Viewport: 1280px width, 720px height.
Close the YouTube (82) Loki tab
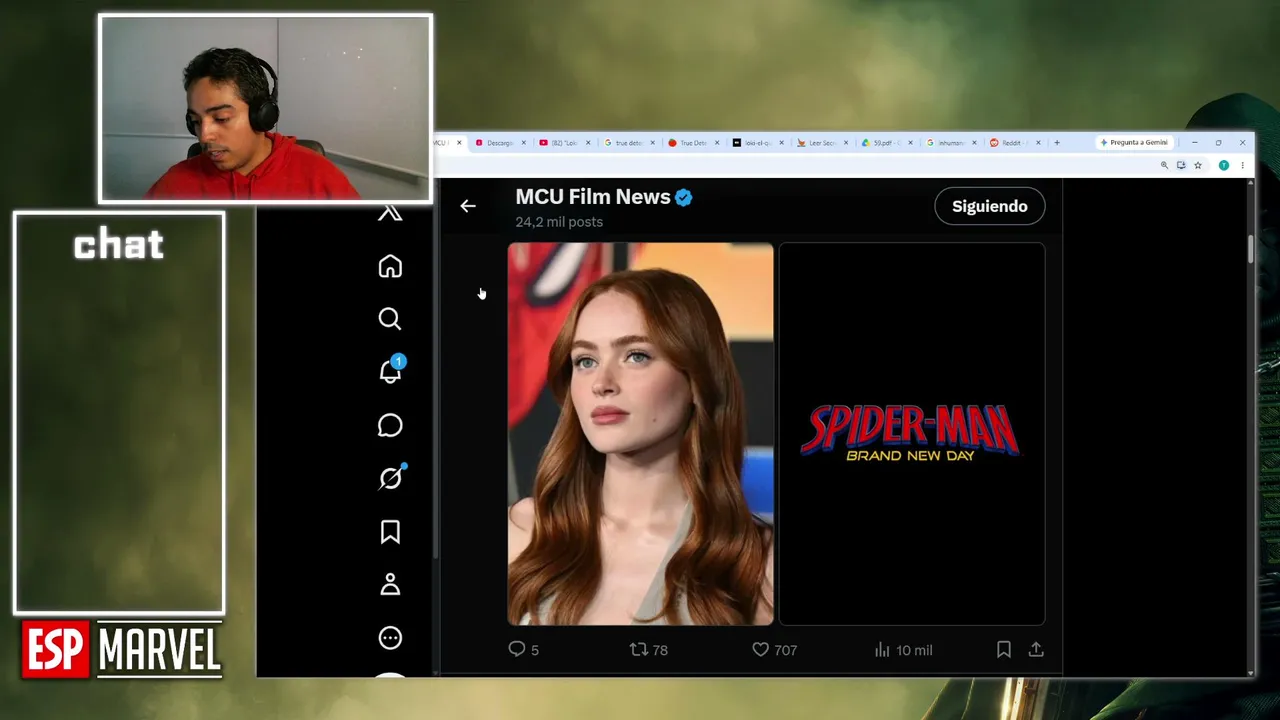click(588, 143)
